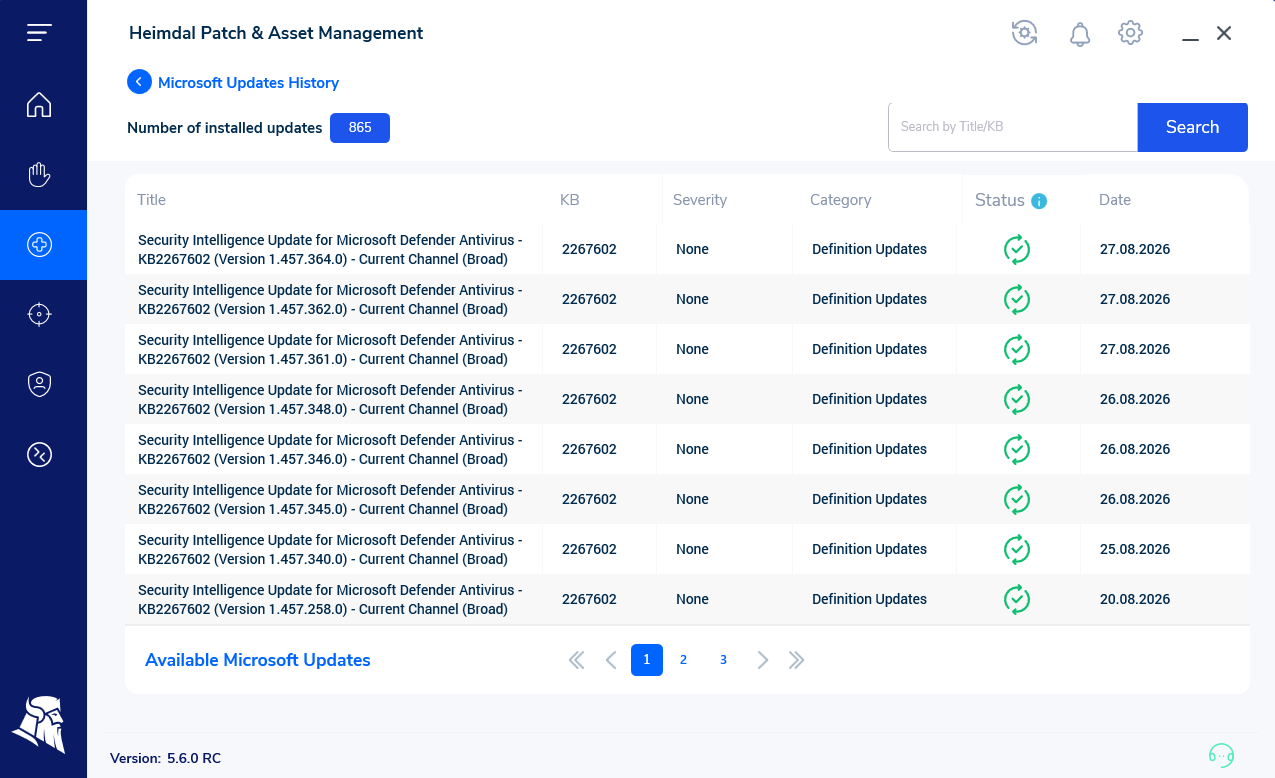
Task: Click the refresh scan icon in header
Action: tap(1024, 33)
